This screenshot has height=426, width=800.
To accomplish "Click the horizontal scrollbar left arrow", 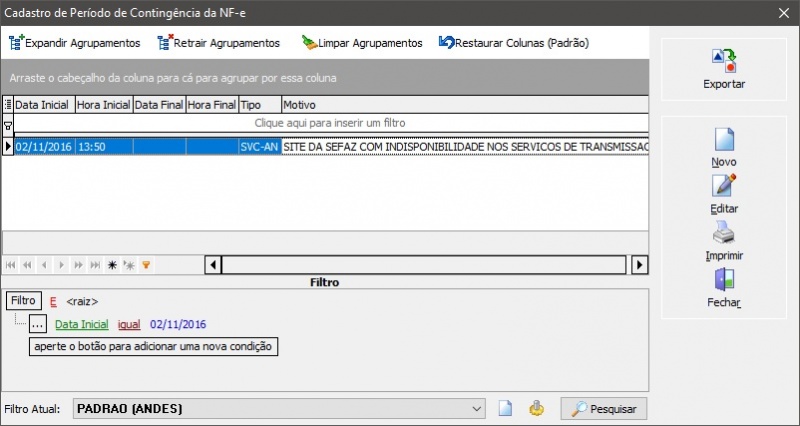I will 213,265.
